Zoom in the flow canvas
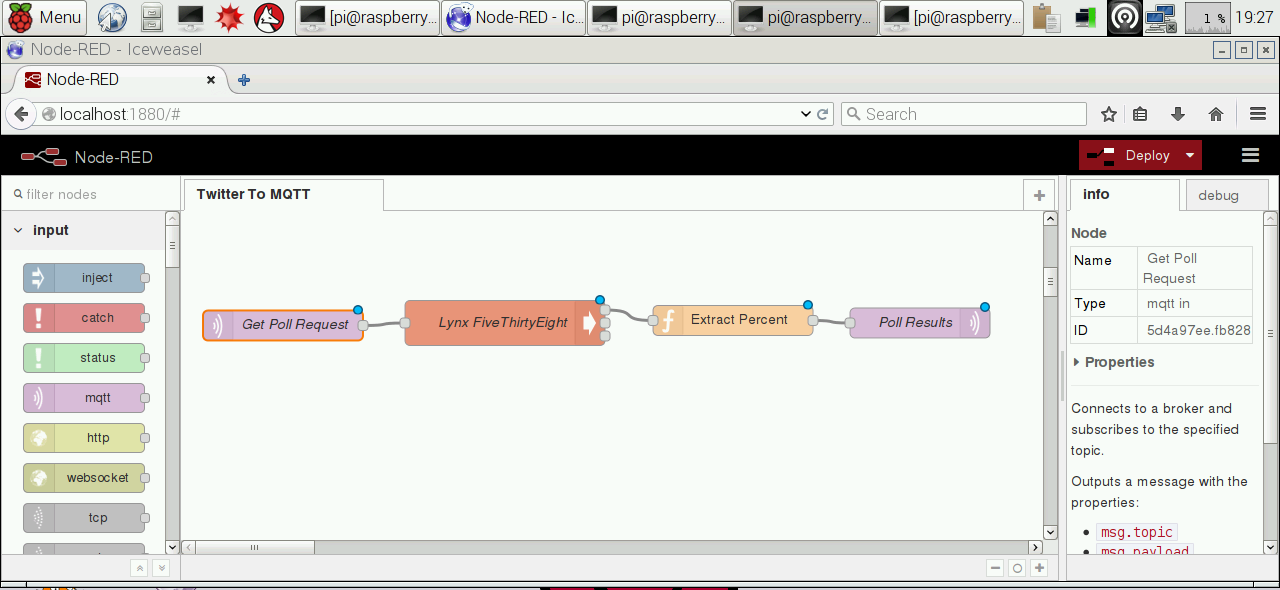The height and width of the screenshot is (590, 1280). (1039, 568)
